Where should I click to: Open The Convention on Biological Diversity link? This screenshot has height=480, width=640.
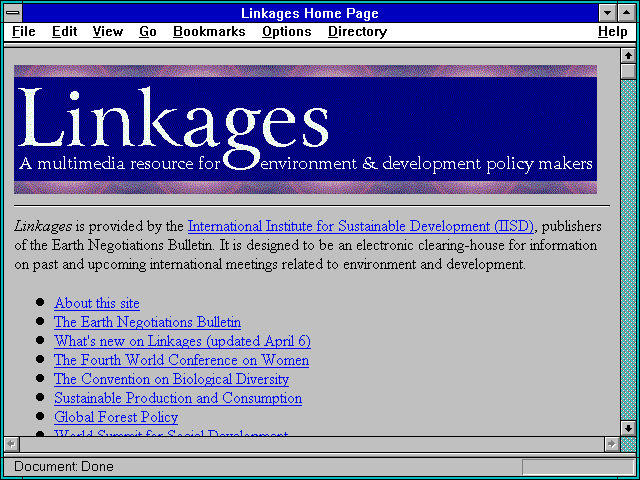(171, 379)
